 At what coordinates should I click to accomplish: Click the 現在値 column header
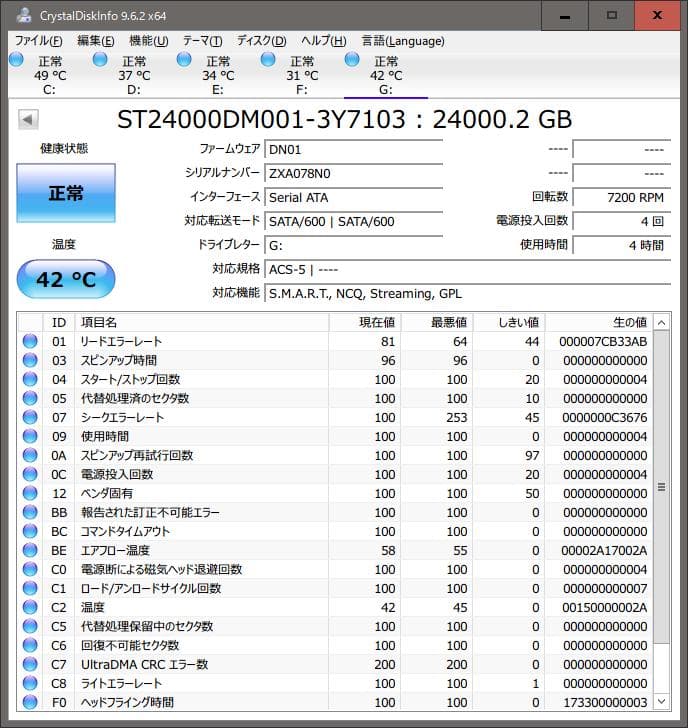coord(365,322)
